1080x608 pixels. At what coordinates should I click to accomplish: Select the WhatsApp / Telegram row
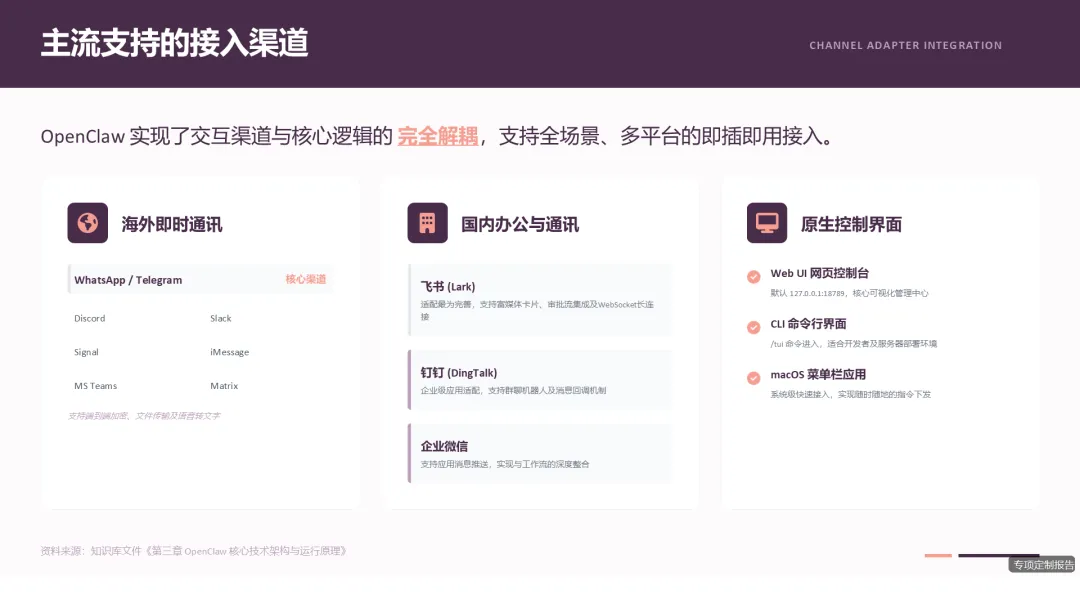(x=200, y=280)
